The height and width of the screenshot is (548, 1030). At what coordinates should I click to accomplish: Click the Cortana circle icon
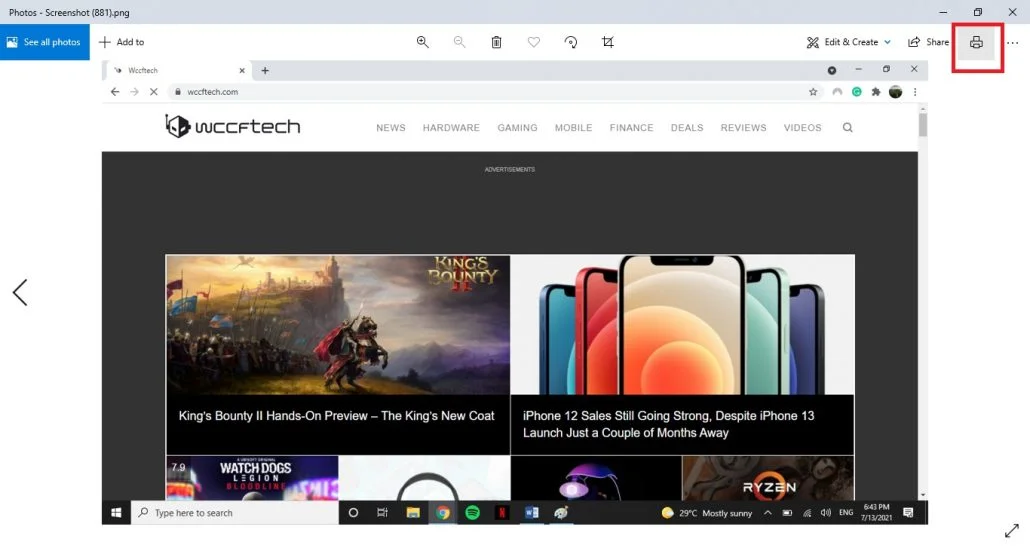coord(353,513)
